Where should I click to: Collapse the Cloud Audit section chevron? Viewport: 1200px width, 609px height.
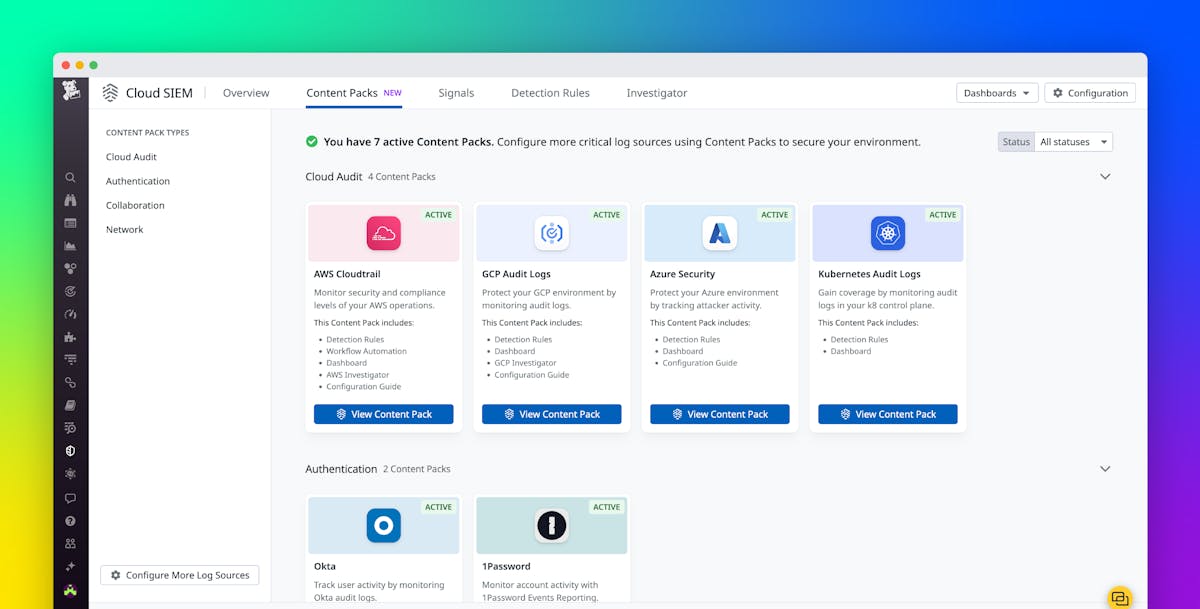tap(1105, 176)
